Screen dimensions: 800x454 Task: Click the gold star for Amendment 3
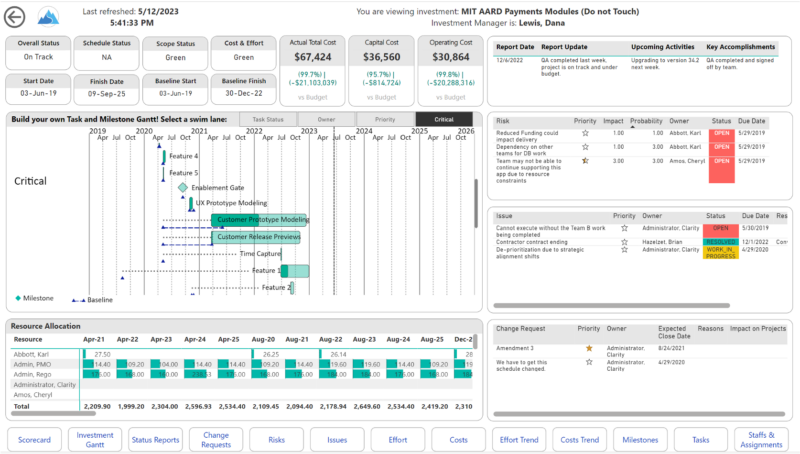(589, 348)
